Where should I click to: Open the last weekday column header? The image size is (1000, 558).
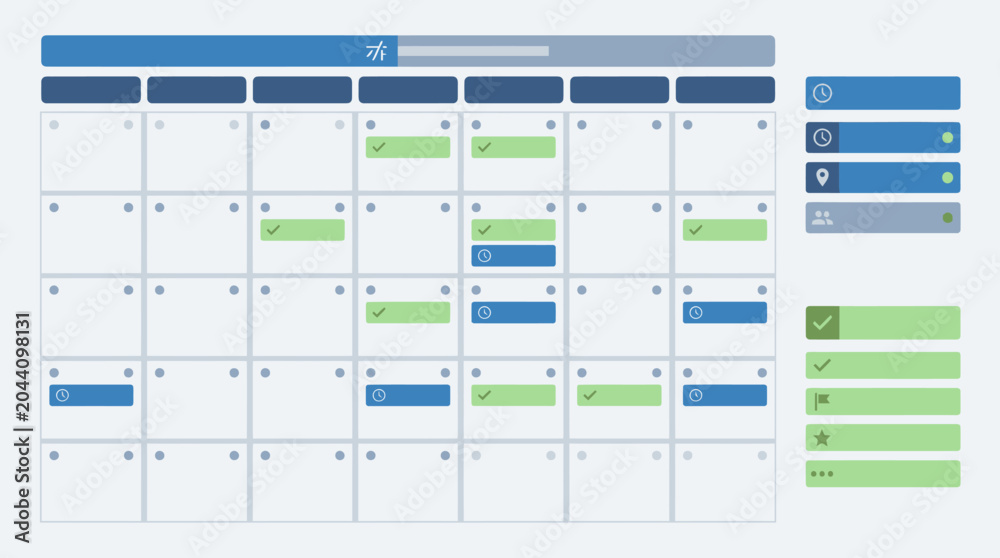click(725, 90)
